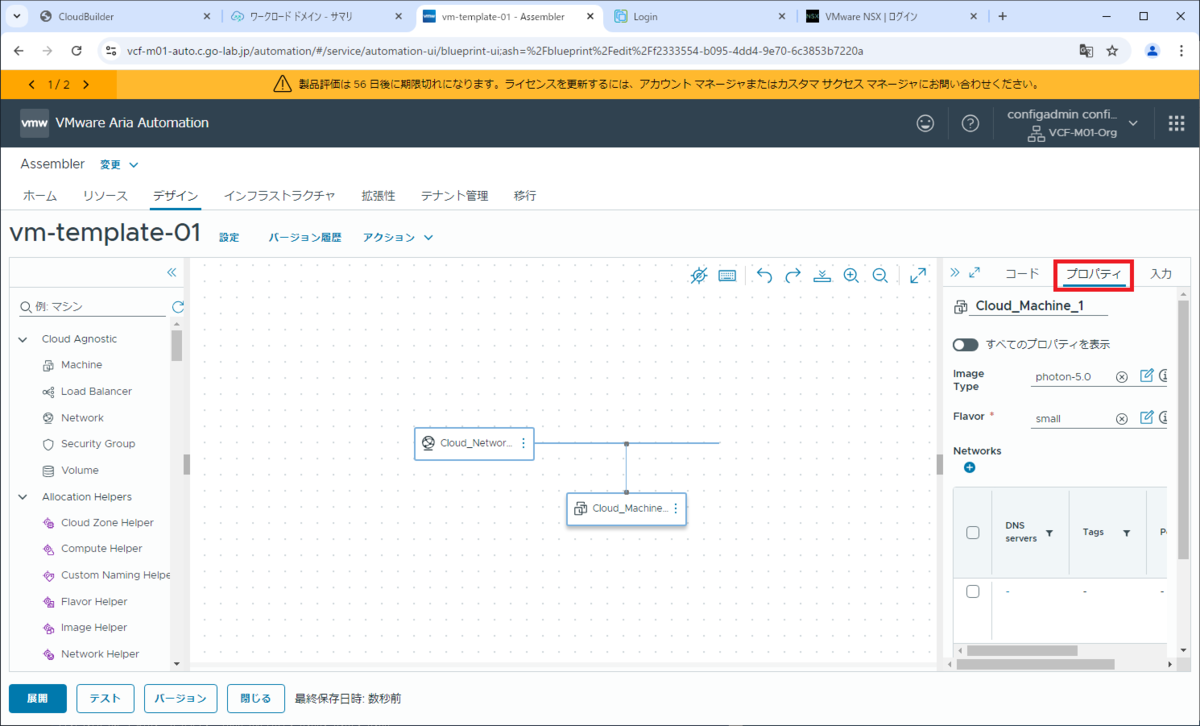Open the Resources tab
The height and width of the screenshot is (726, 1200).
coord(105,196)
